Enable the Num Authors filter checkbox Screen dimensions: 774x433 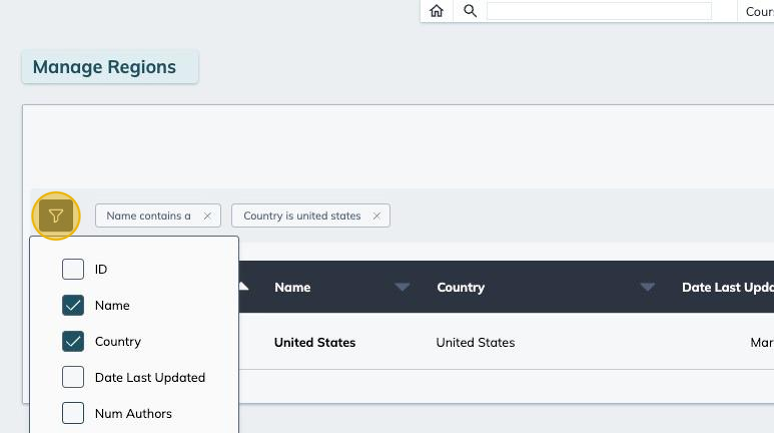point(73,413)
